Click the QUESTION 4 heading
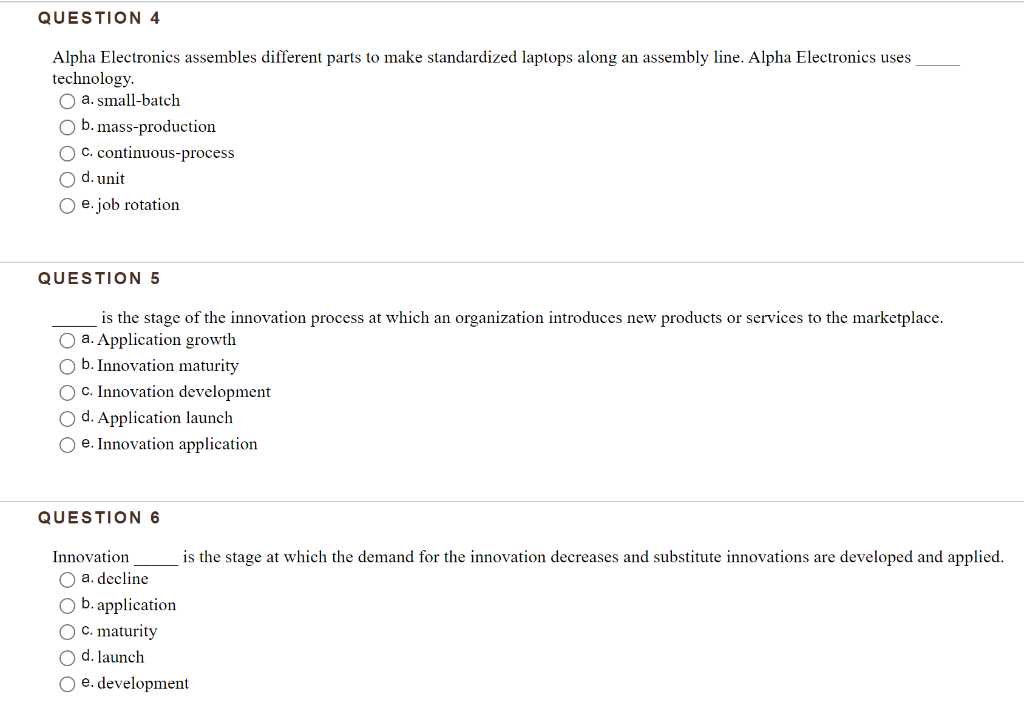 99,17
